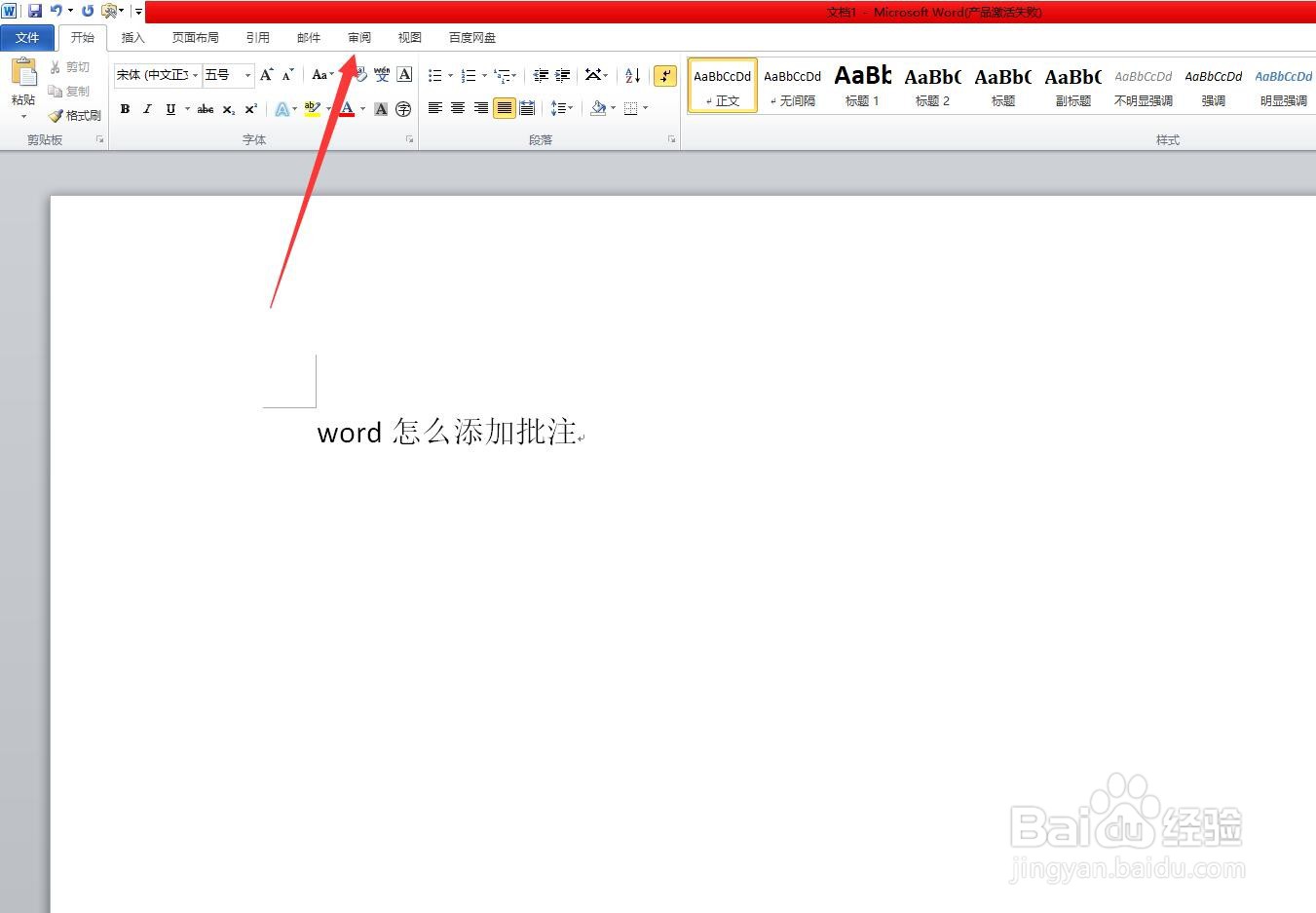Open the Paragraph dialog launcher

click(671, 140)
